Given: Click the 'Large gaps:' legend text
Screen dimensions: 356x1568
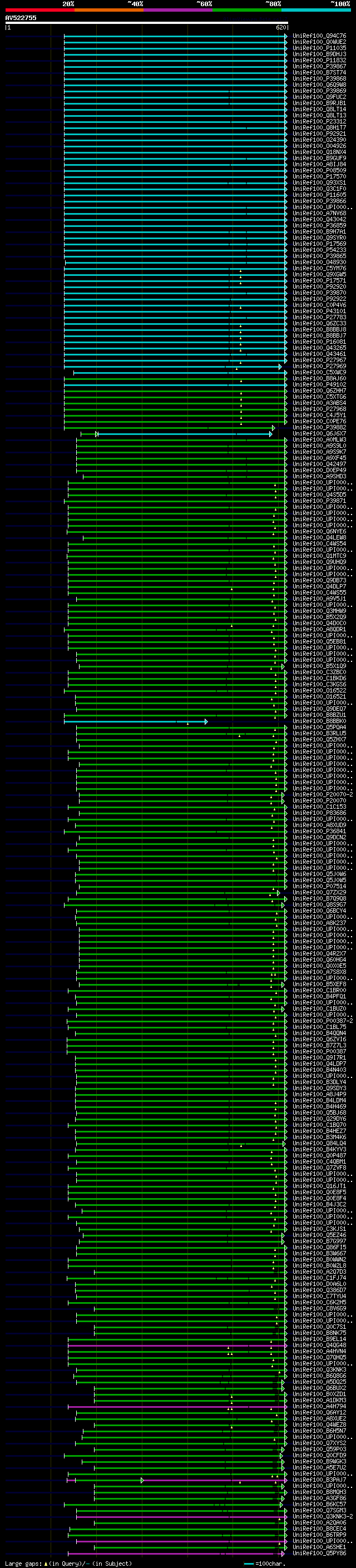Looking at the screenshot, I should [x=23, y=1564].
